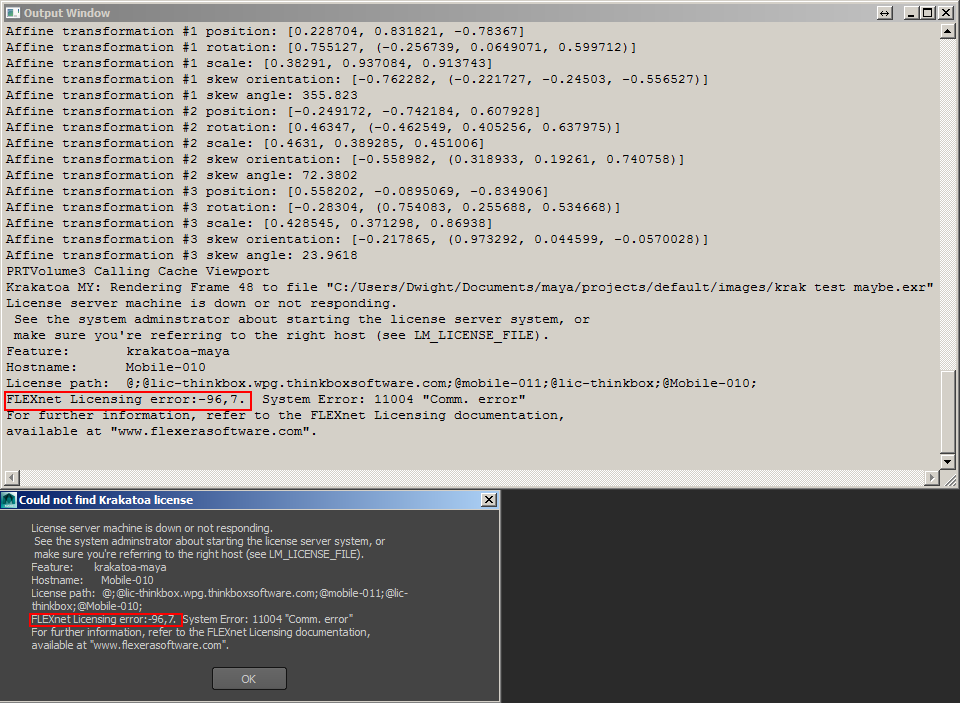Click the 'Affine transformation #1 position' line
This screenshot has height=703, width=960.
tap(265, 31)
